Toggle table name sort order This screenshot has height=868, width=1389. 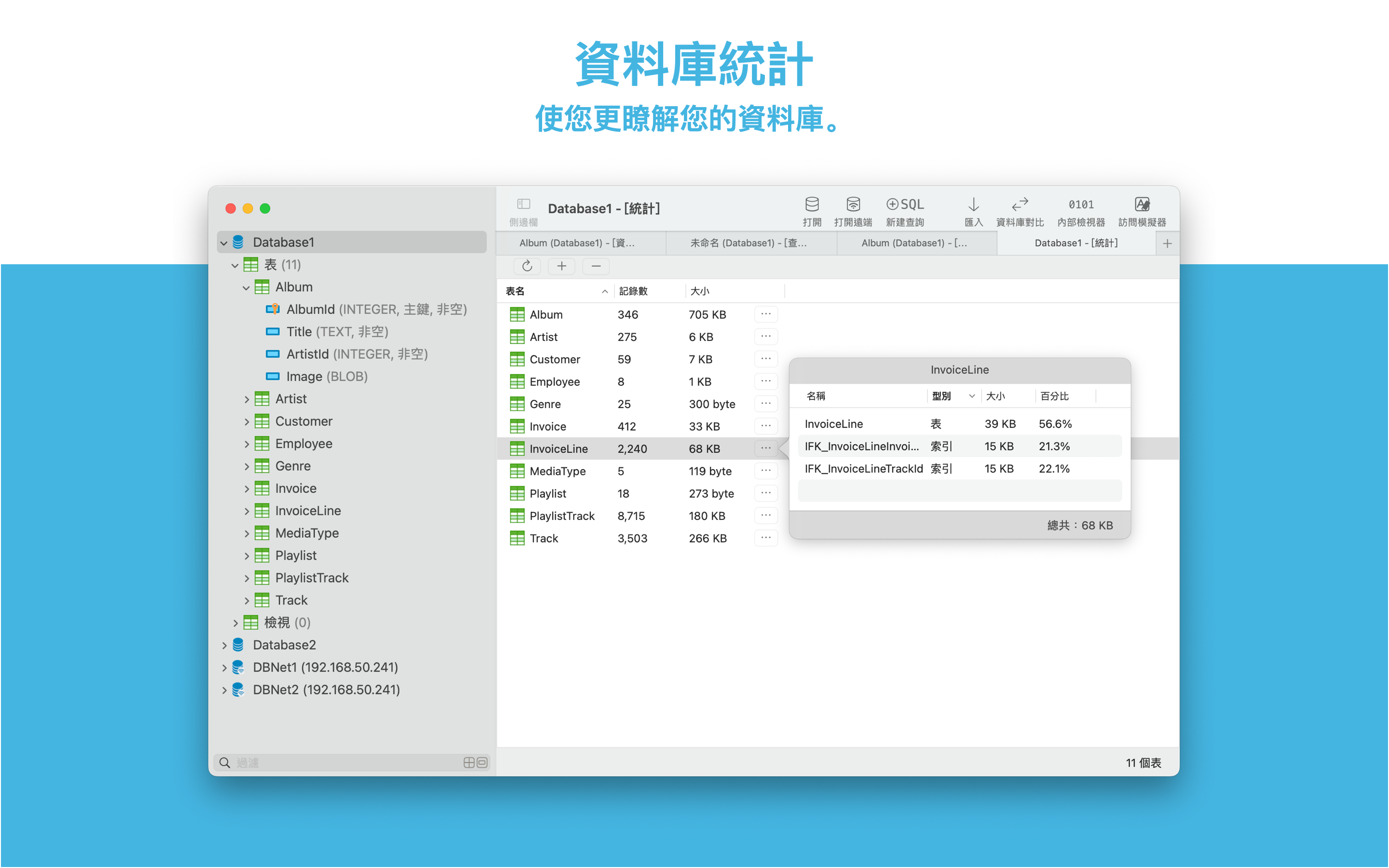(604, 292)
